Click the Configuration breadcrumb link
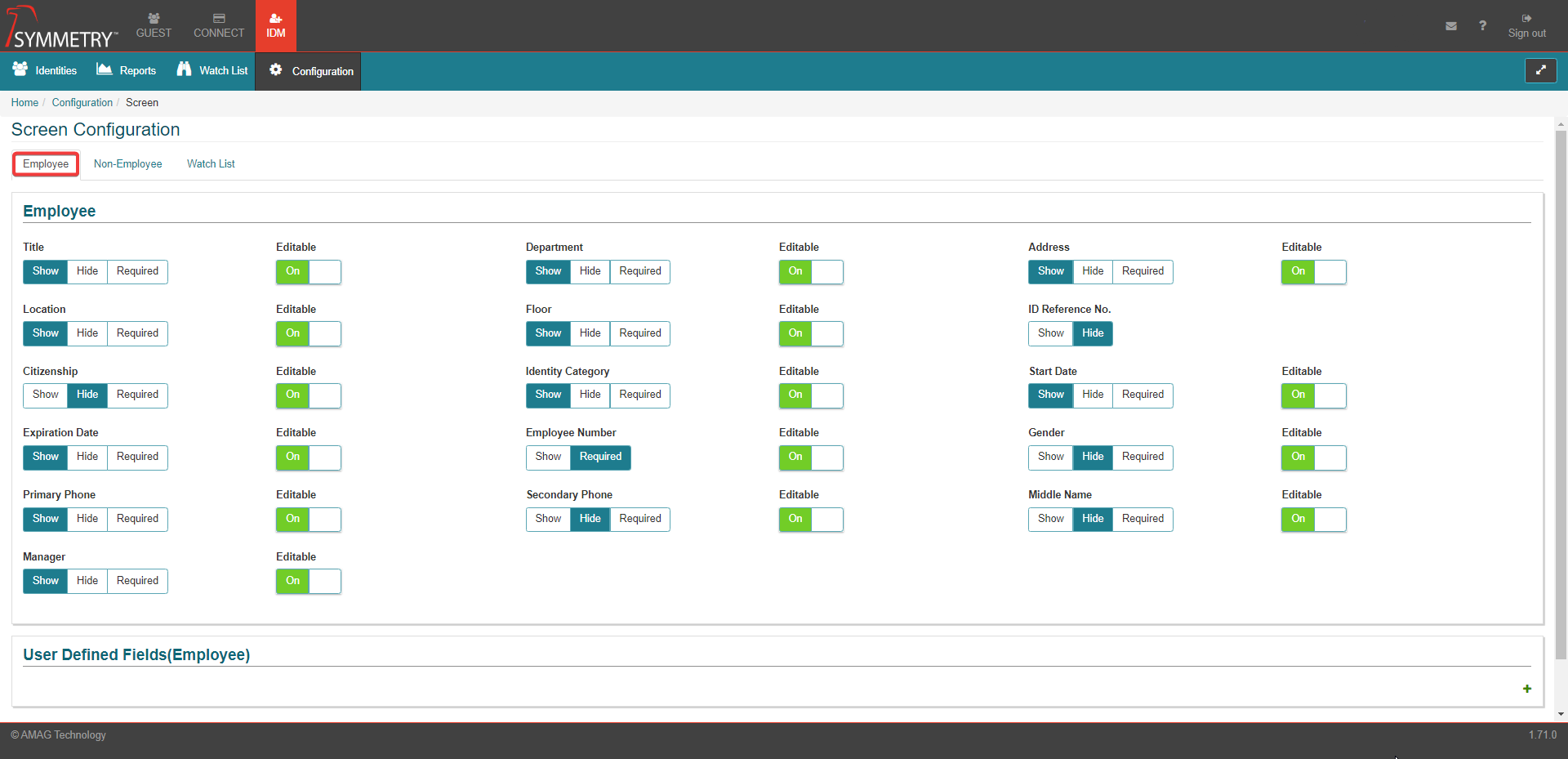Image resolution: width=1568 pixels, height=759 pixels. tap(82, 103)
